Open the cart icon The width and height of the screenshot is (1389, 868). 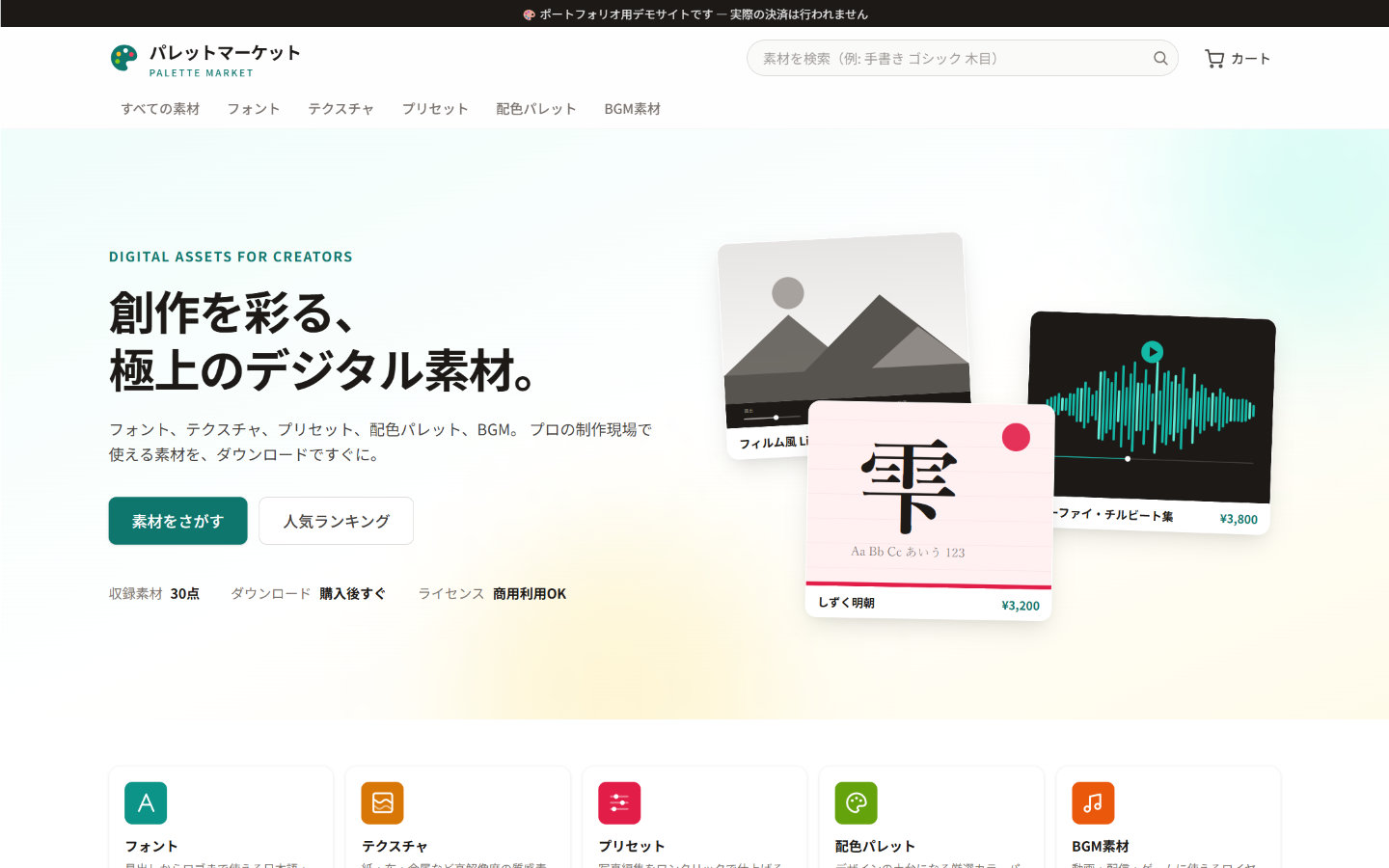click(1214, 59)
